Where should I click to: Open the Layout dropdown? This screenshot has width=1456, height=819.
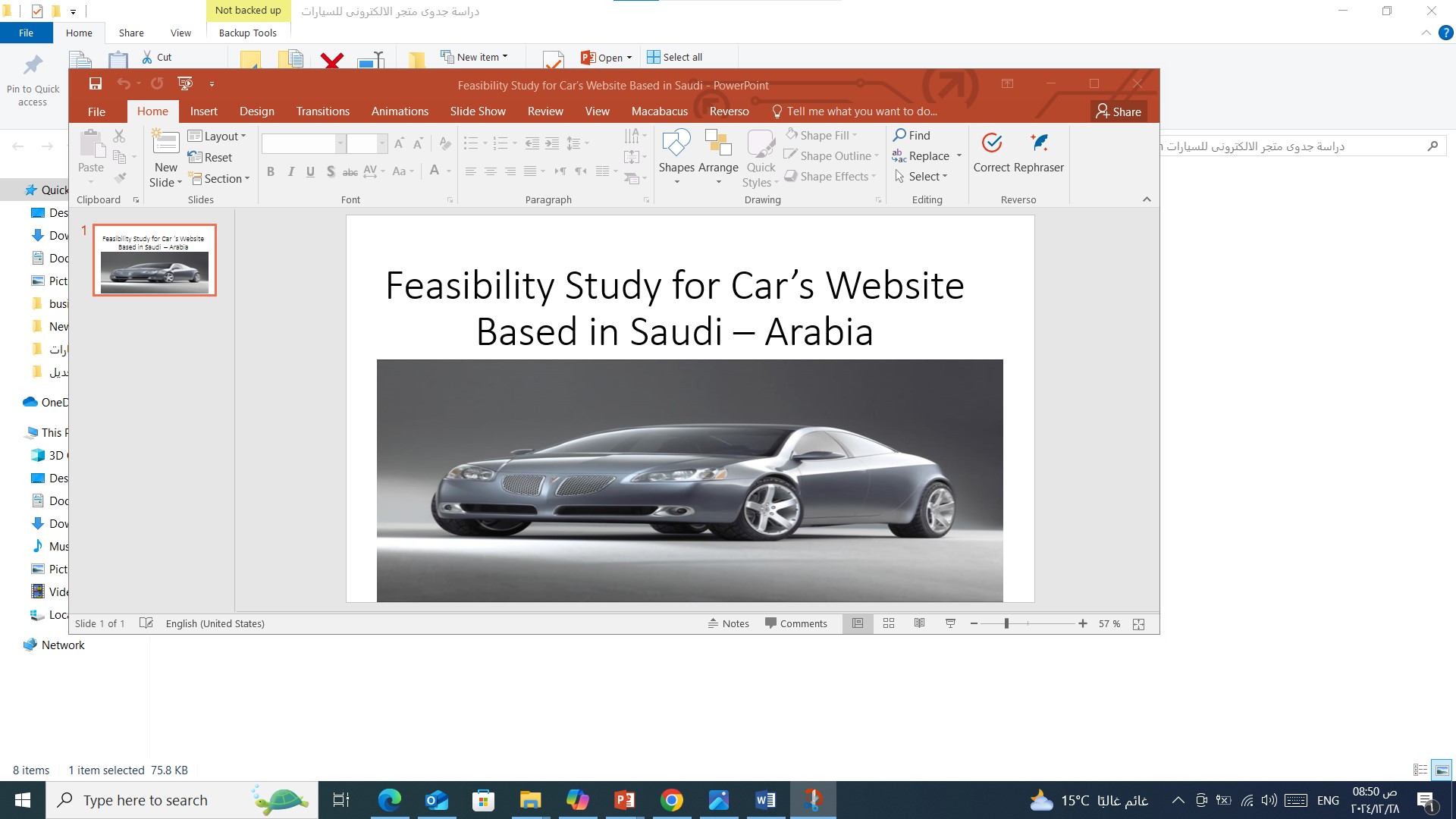[218, 136]
